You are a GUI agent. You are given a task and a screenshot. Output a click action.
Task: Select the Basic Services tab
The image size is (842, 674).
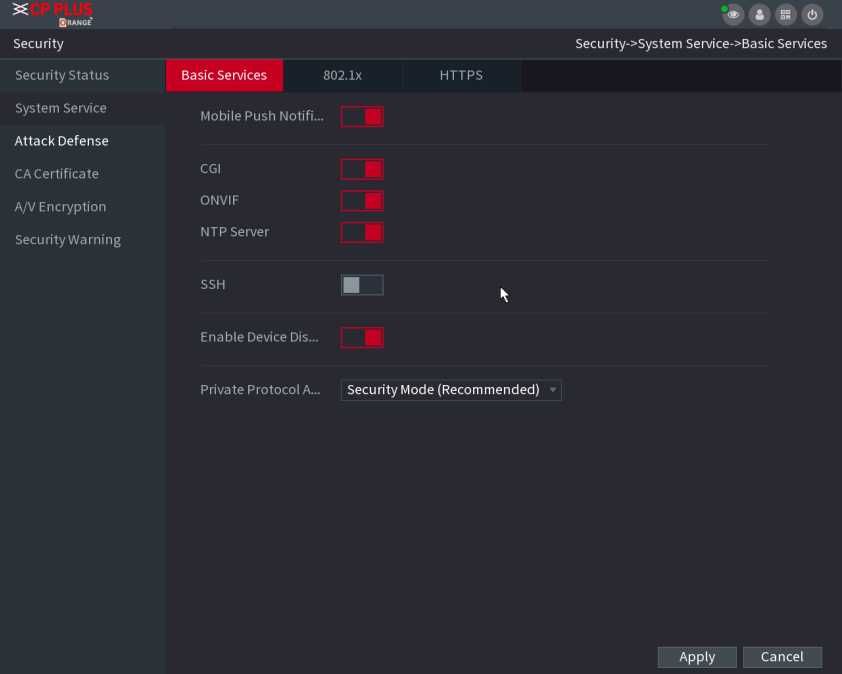[x=224, y=75]
